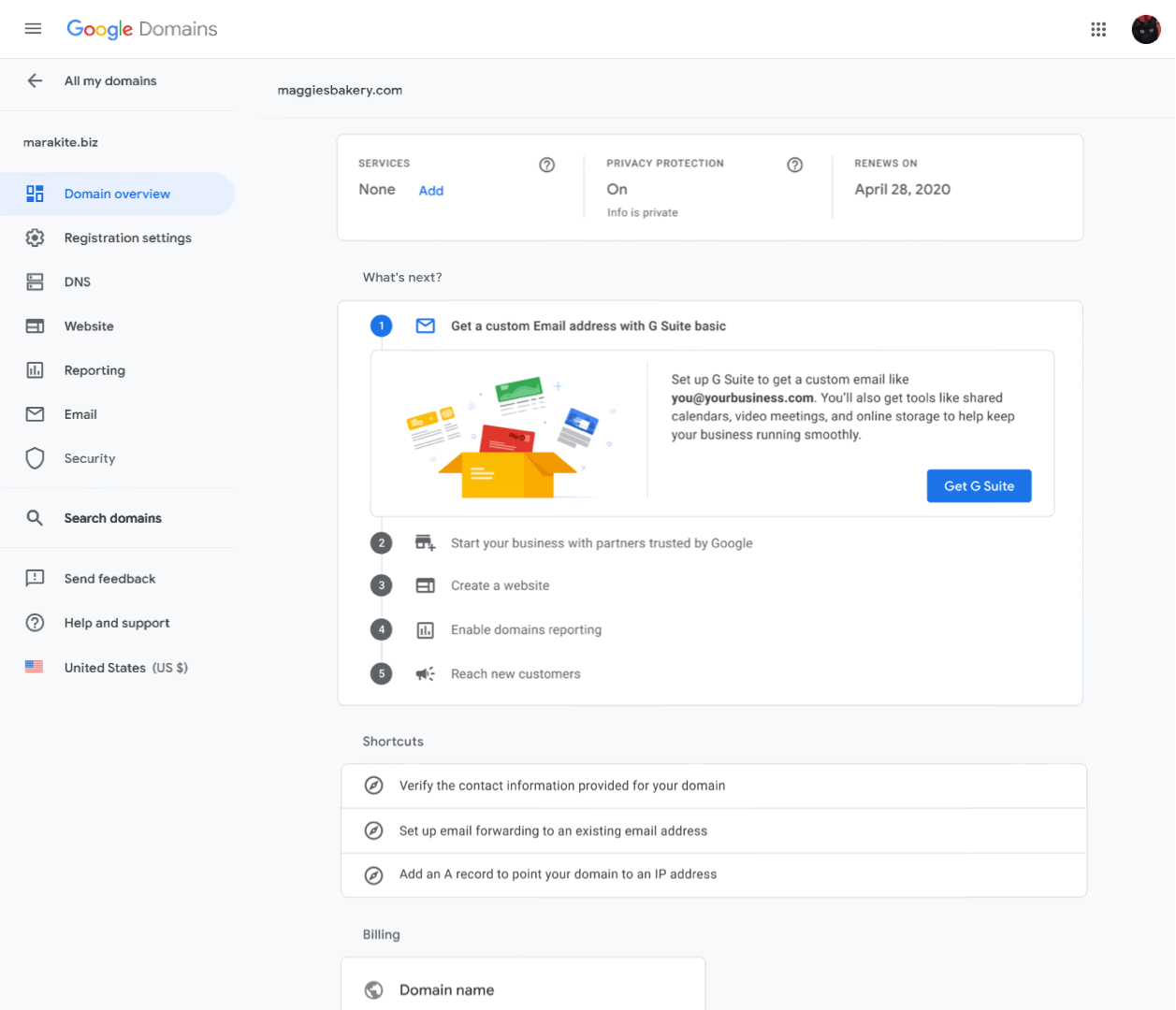1176x1010 pixels.
Task: Click the Reporting chart icon in the sidebar
Action: (x=35, y=370)
